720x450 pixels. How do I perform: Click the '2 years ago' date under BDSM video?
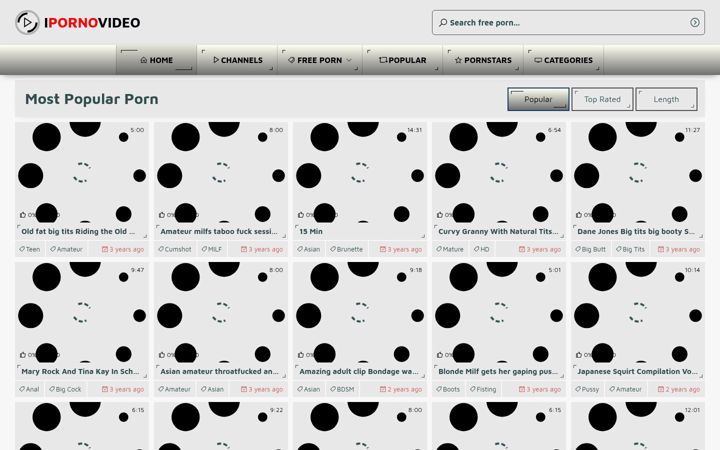point(400,389)
